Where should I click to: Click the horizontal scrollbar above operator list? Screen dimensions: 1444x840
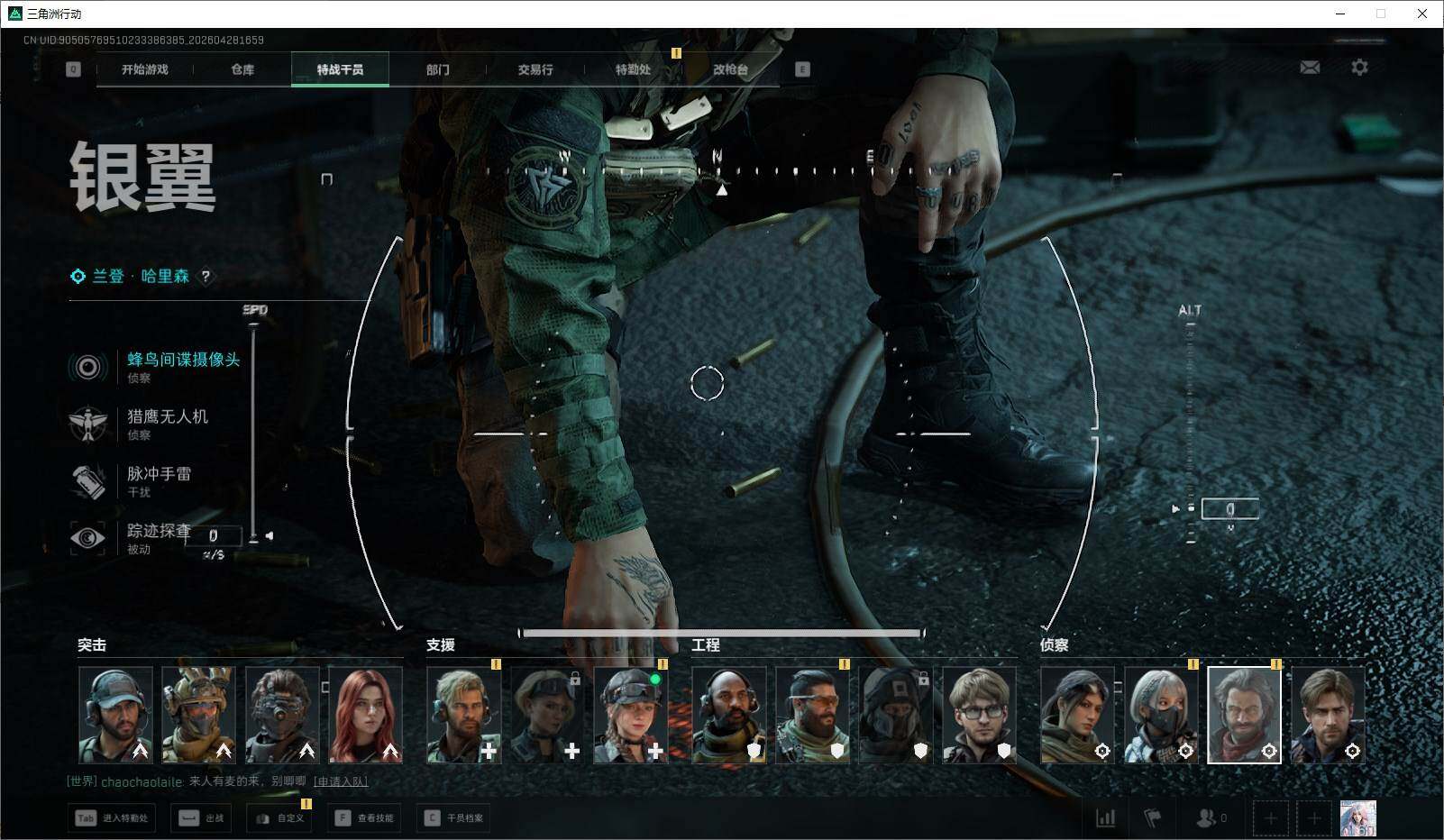point(721,633)
